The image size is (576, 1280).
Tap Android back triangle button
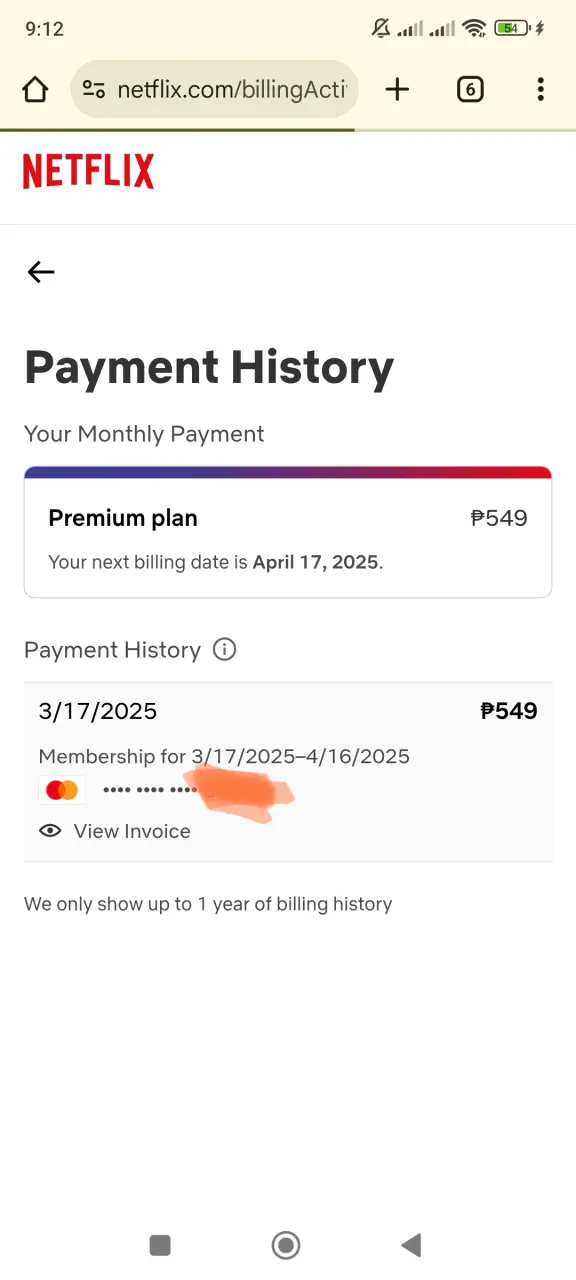point(411,1245)
